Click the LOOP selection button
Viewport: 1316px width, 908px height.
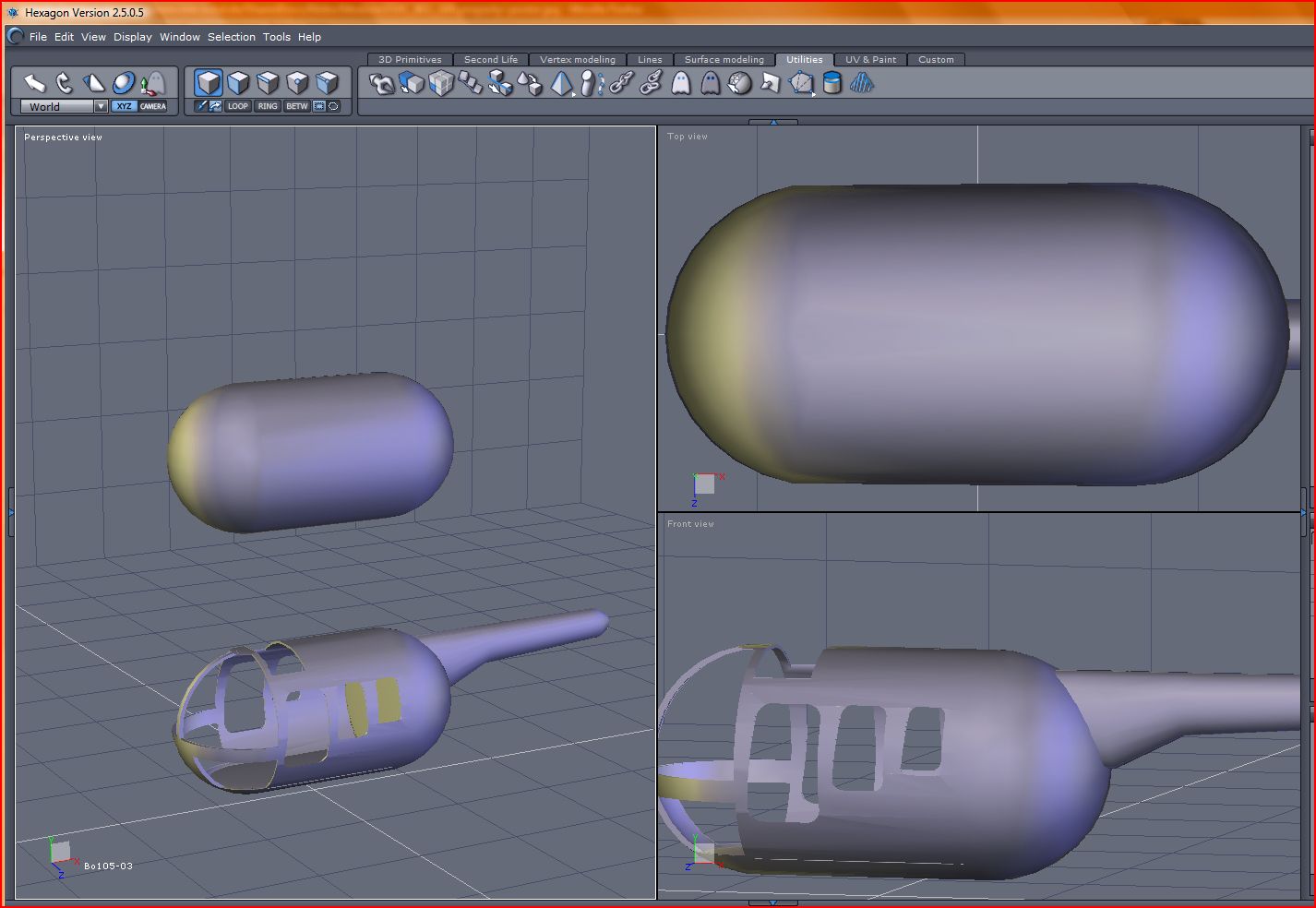[x=238, y=106]
